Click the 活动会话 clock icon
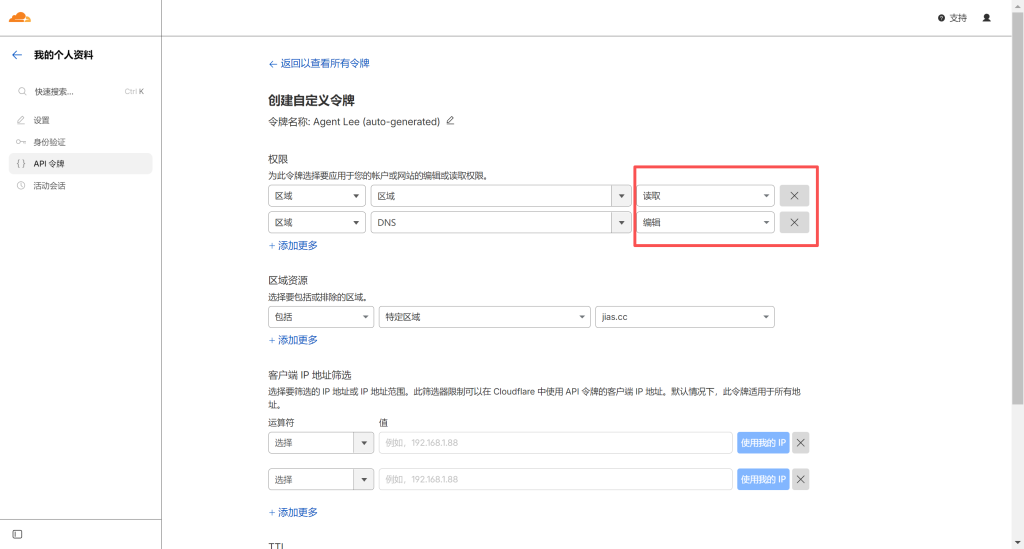 pos(21,185)
